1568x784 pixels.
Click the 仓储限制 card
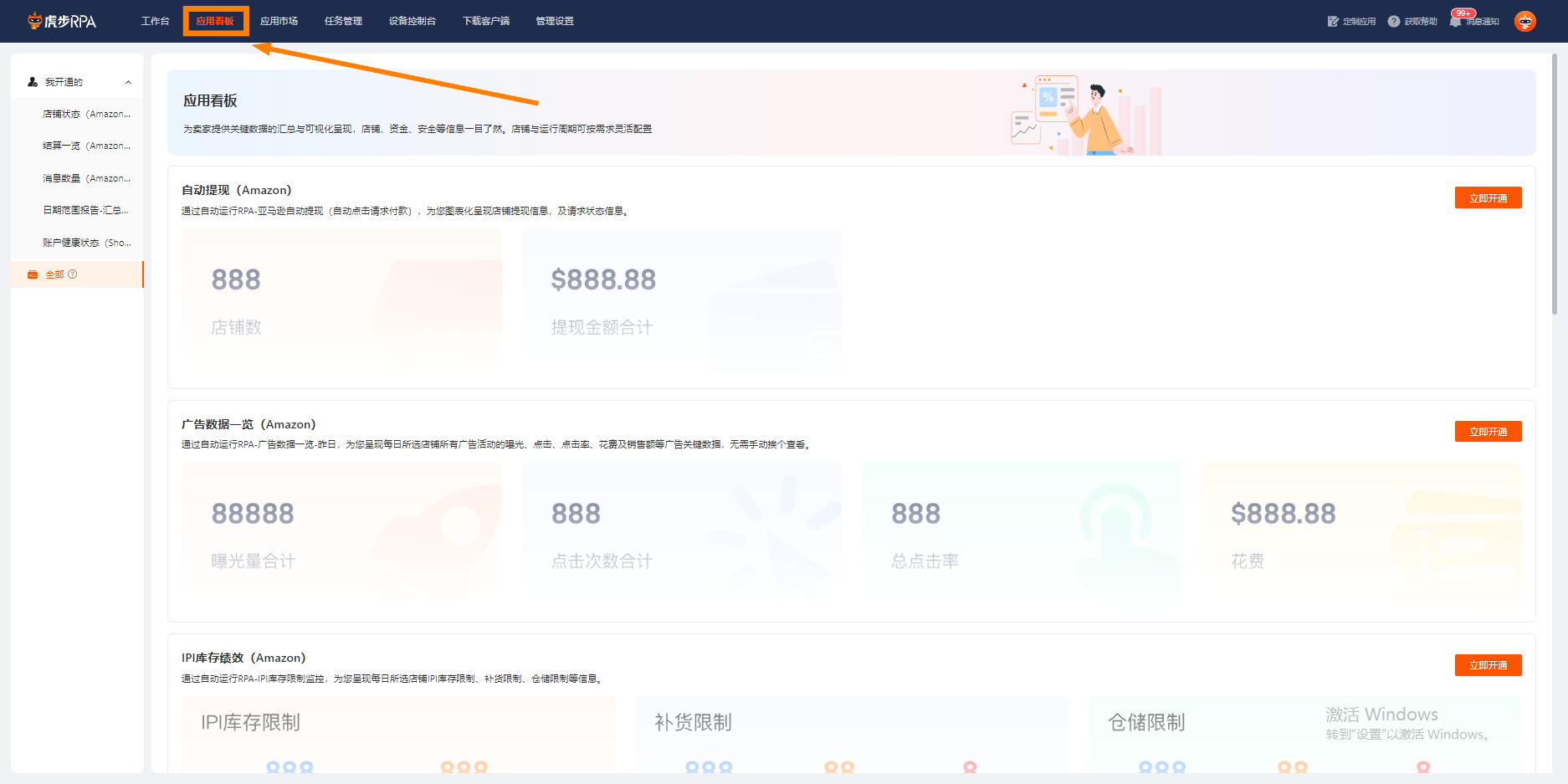(x=1305, y=735)
